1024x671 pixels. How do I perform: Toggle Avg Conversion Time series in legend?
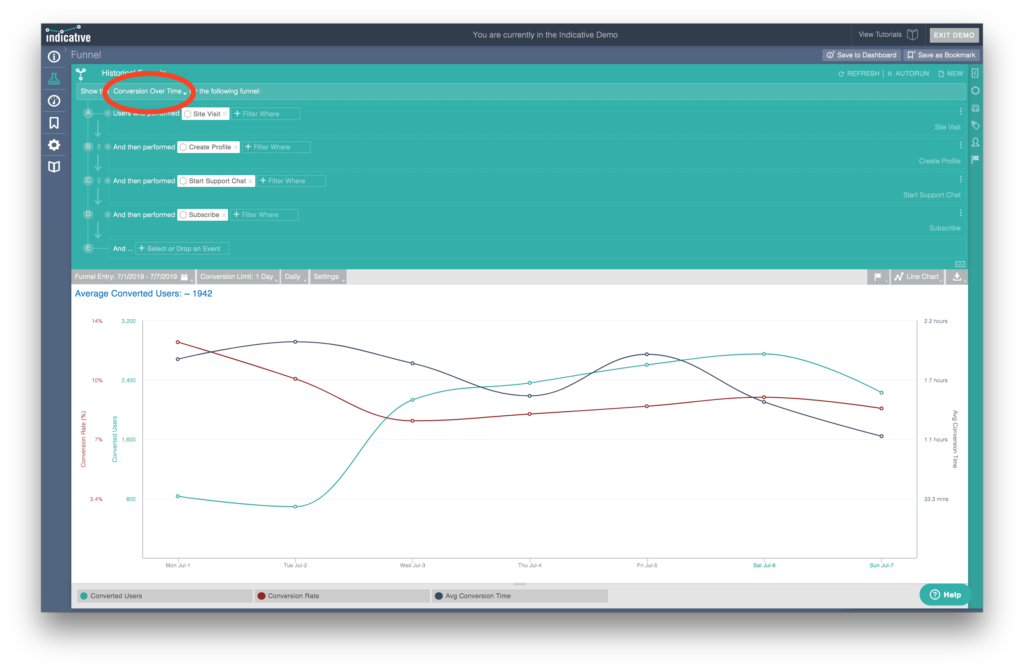click(x=520, y=596)
